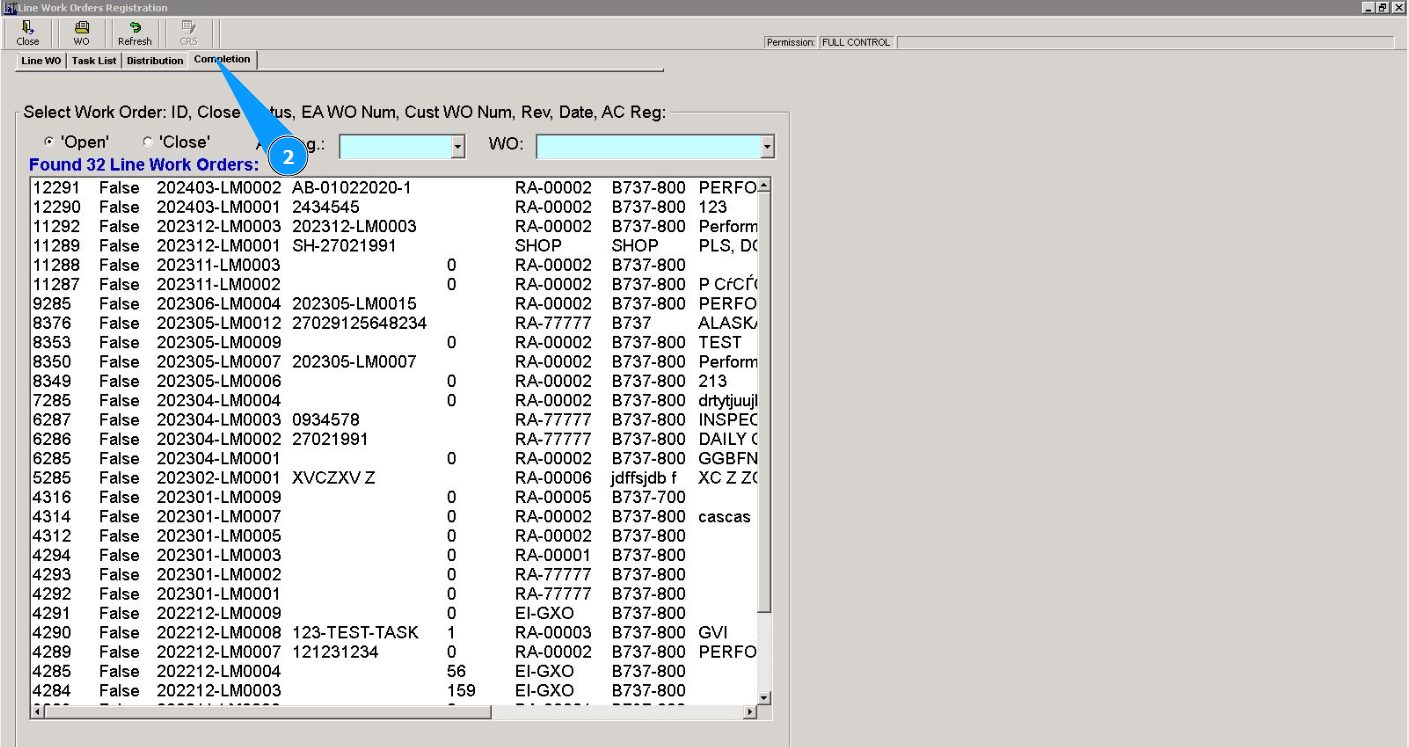This screenshot has height=747, width=1409.
Task: Click the Close toolbar icon
Action: (x=28, y=33)
